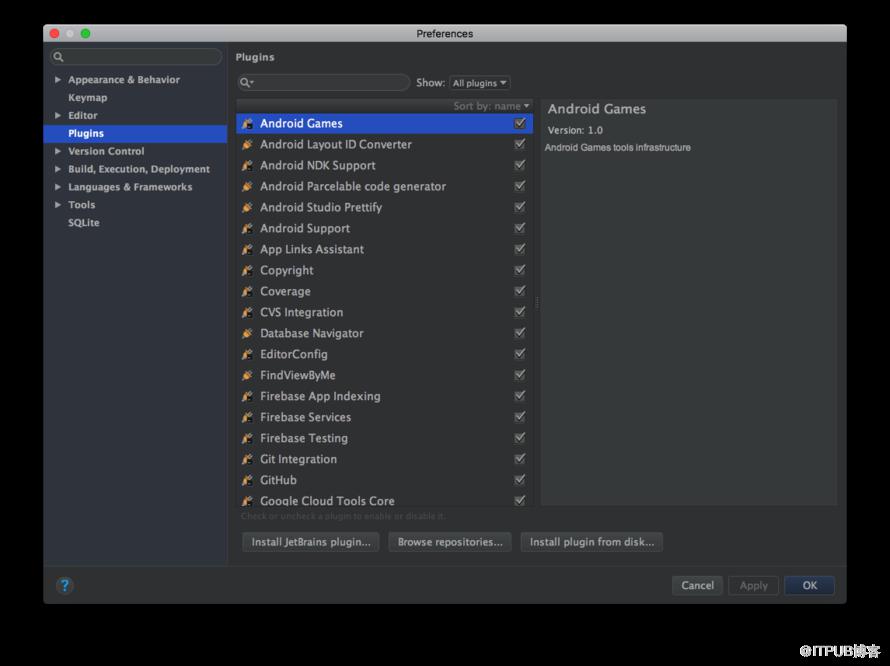Click the plugin icon beside Firebase Services
Viewport: 890px width, 666px height.
[247, 418]
